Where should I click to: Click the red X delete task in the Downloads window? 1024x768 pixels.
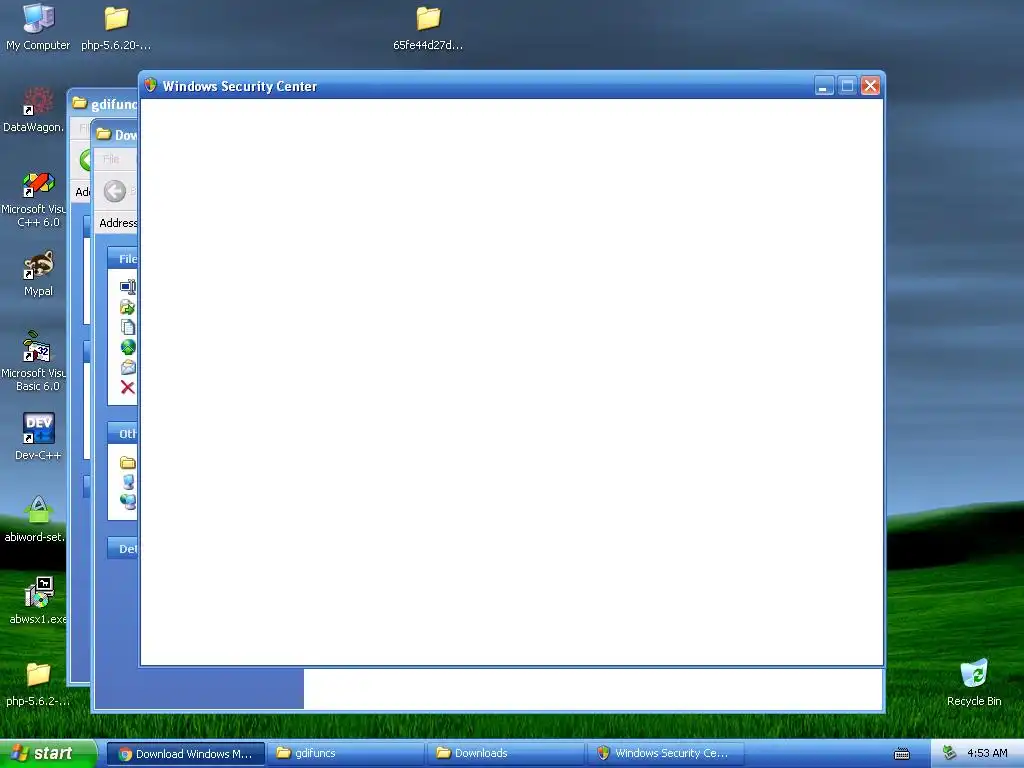coord(127,387)
